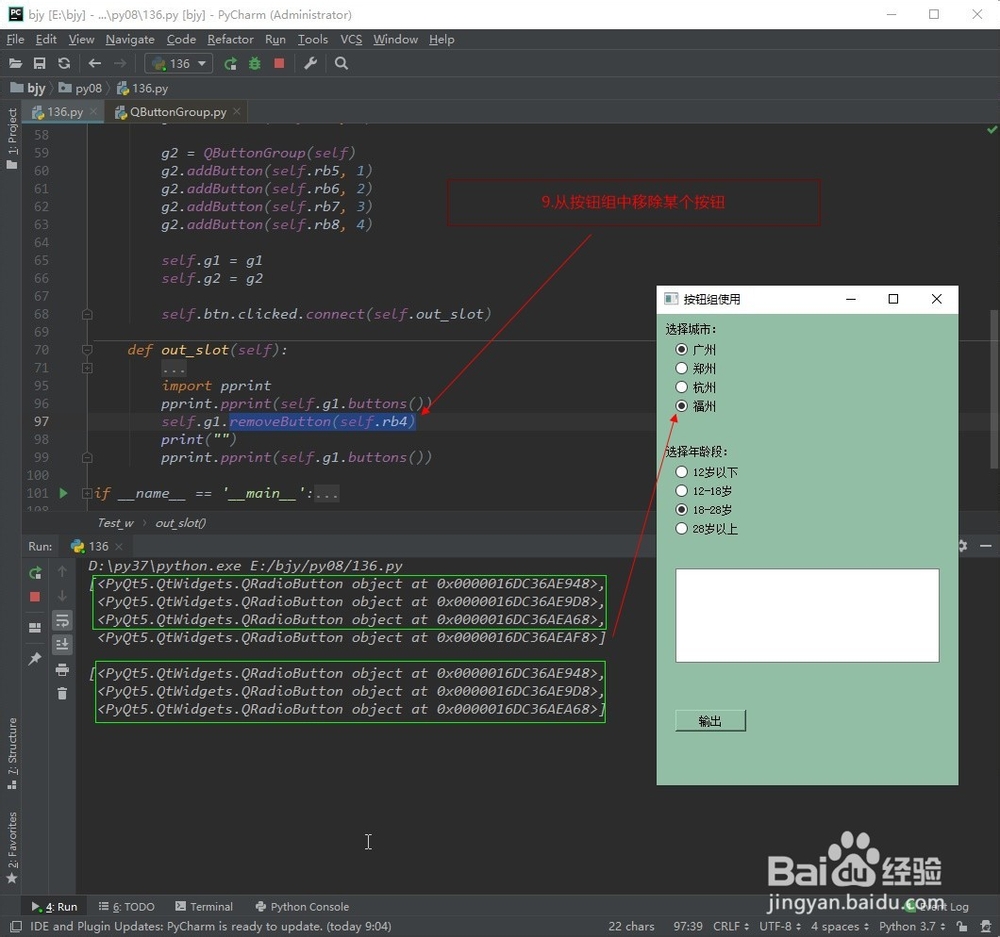Open the Terminal tool window tab
Screen dimensions: 1000x937
click(x=204, y=906)
